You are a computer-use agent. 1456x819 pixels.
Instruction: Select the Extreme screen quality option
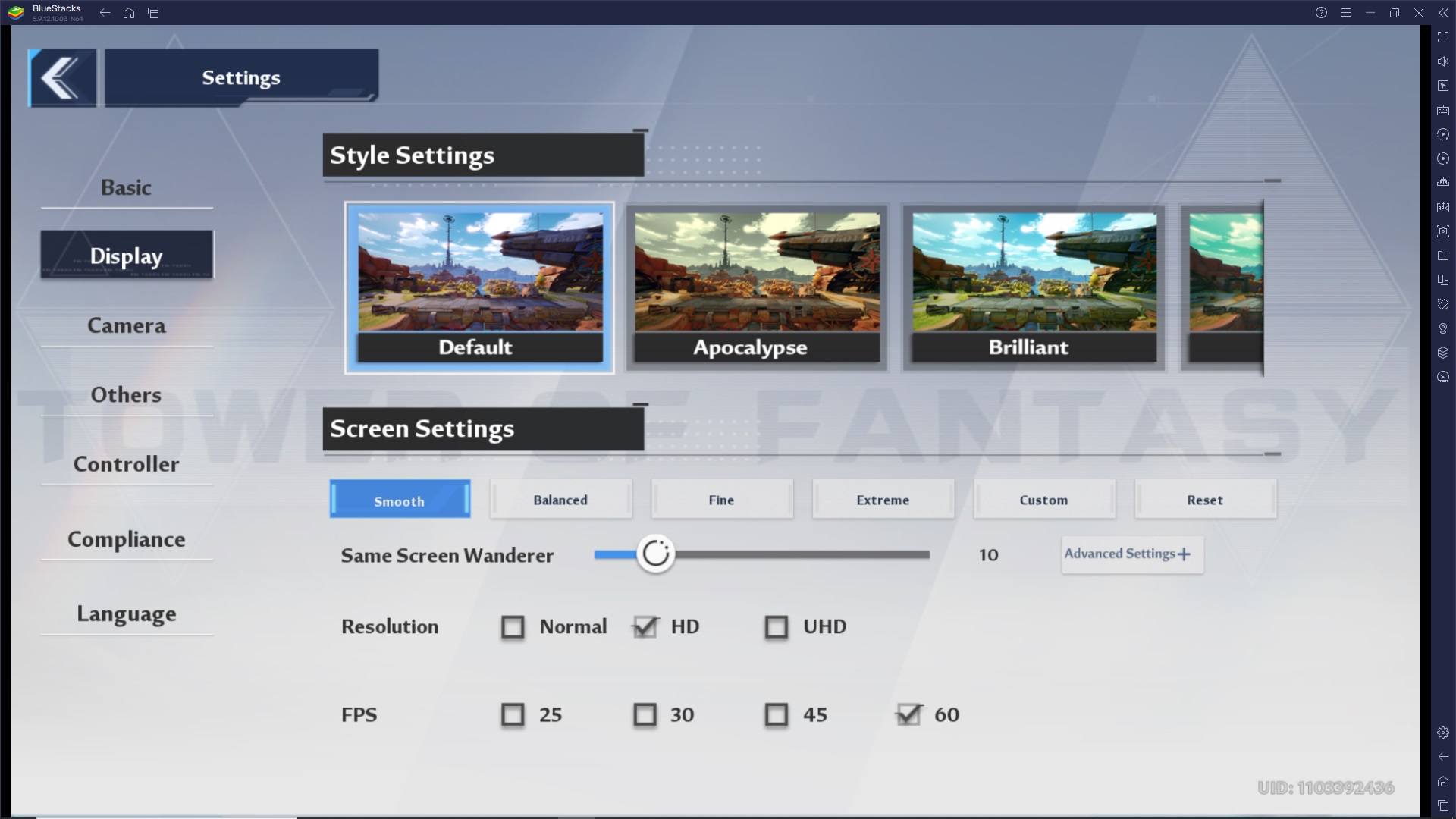click(882, 499)
